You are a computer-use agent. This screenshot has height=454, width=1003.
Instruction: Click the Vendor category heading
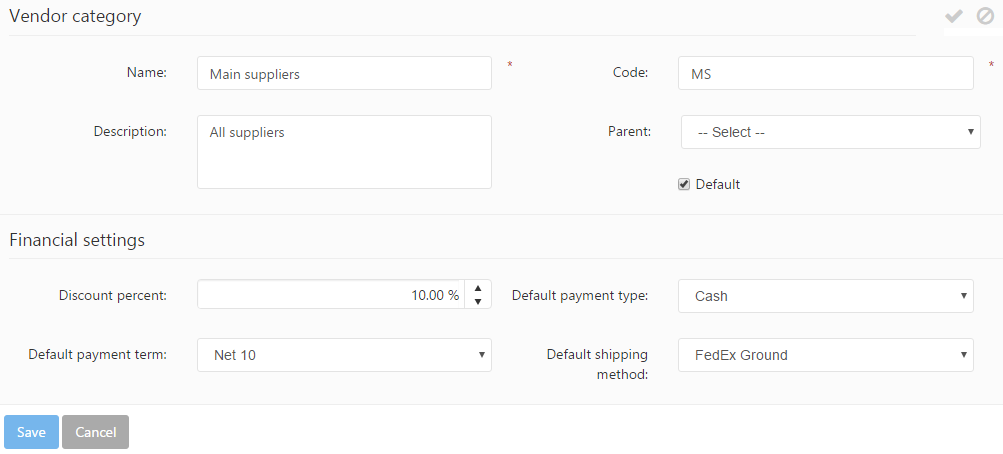click(75, 16)
